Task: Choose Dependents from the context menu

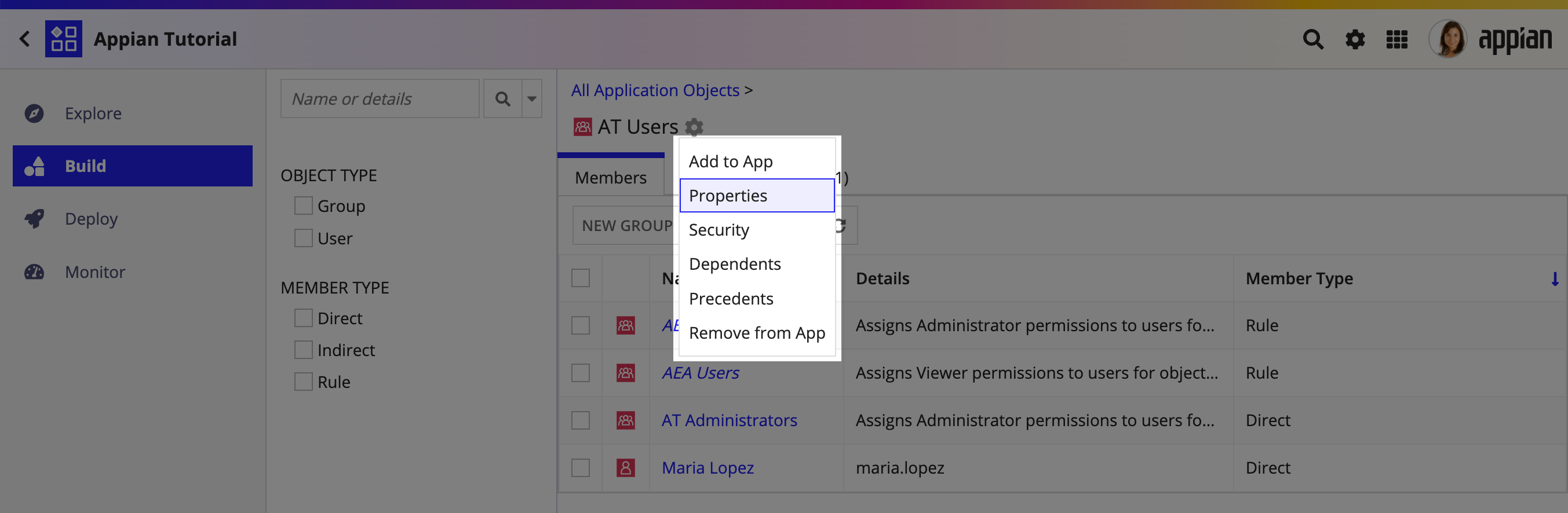Action: pyautogui.click(x=757, y=264)
